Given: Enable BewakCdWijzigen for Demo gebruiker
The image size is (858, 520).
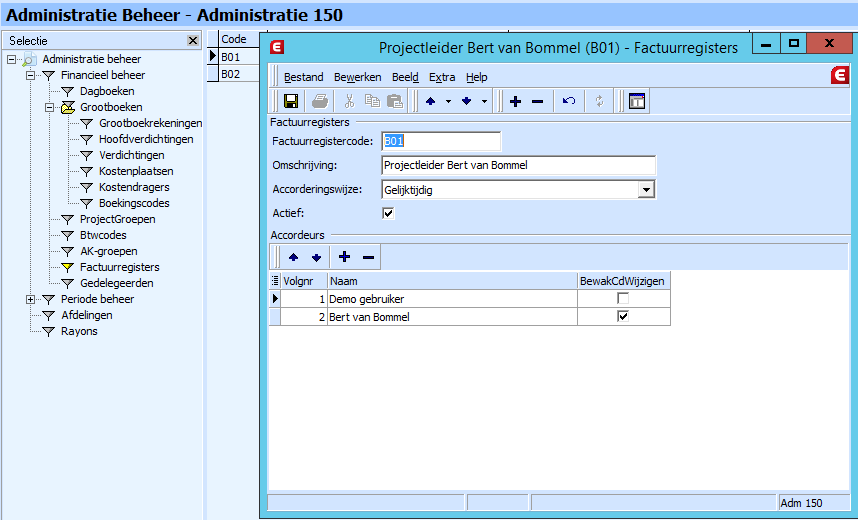Looking at the screenshot, I should 623,299.
